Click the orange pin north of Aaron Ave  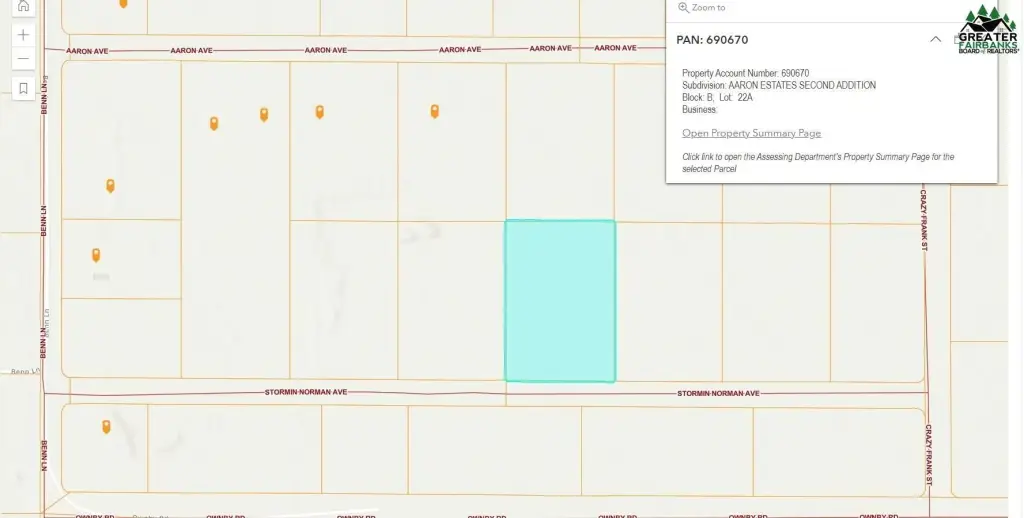[123, 4]
